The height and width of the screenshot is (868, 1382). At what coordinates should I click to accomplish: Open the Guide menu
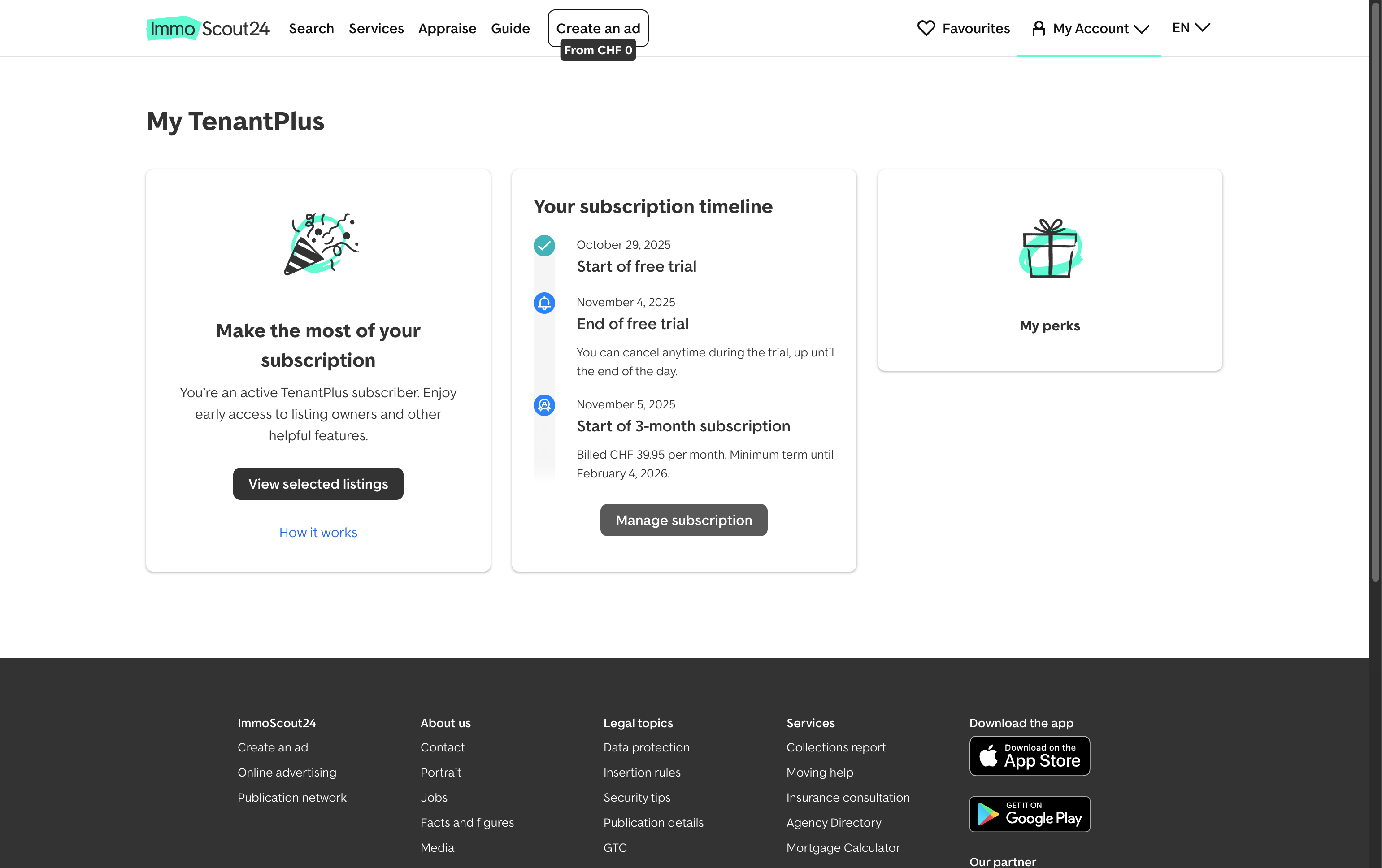[x=510, y=28]
